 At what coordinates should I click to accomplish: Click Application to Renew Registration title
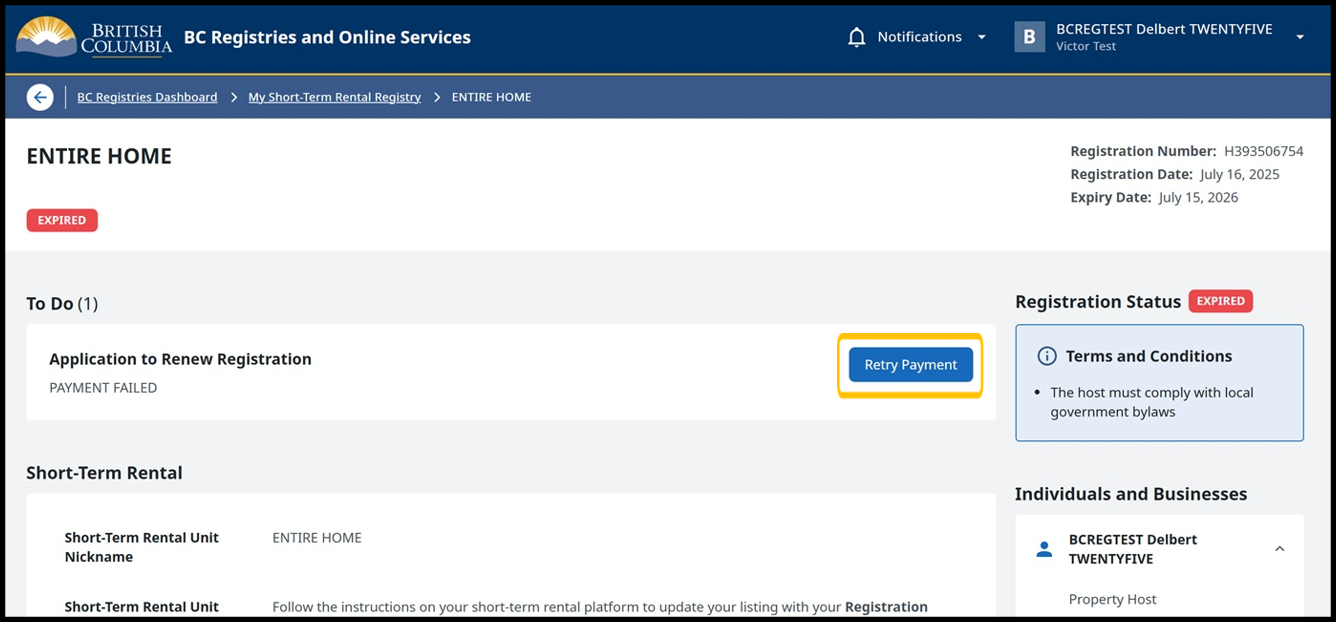pyautogui.click(x=180, y=359)
